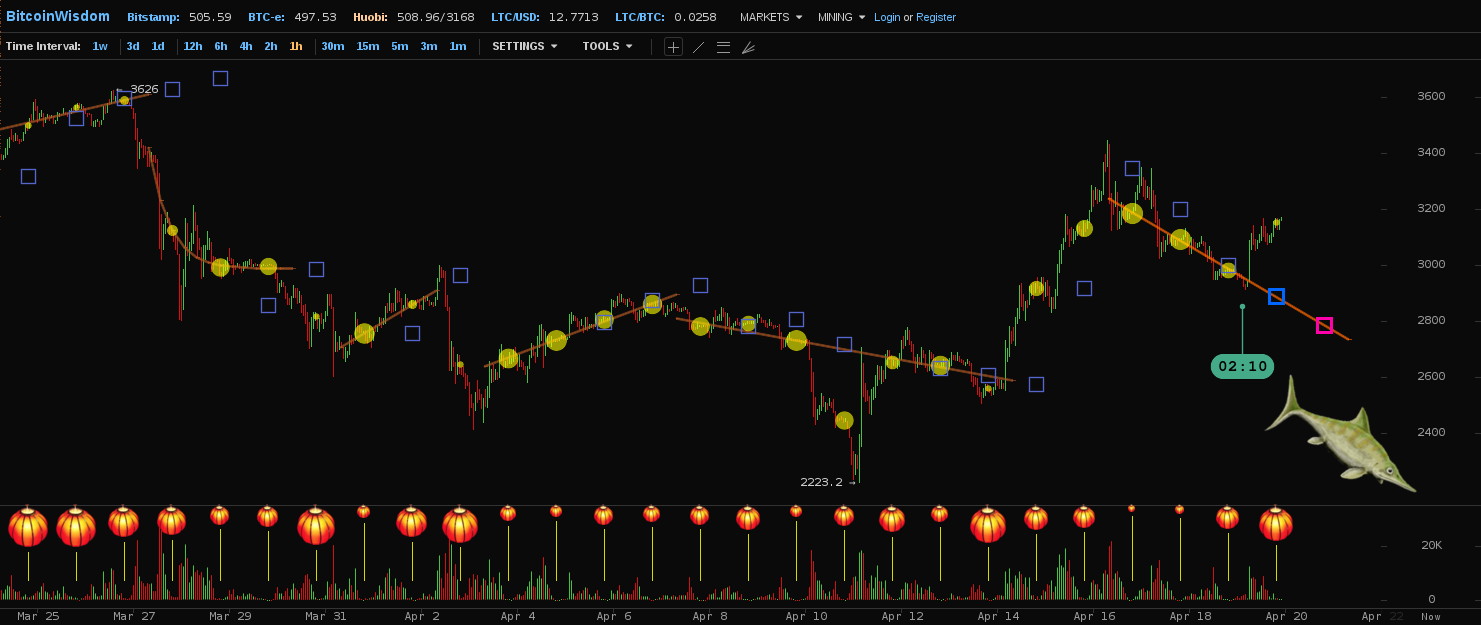1481x625 pixels.
Task: Open the SETTINGS dropdown
Action: click(x=524, y=46)
